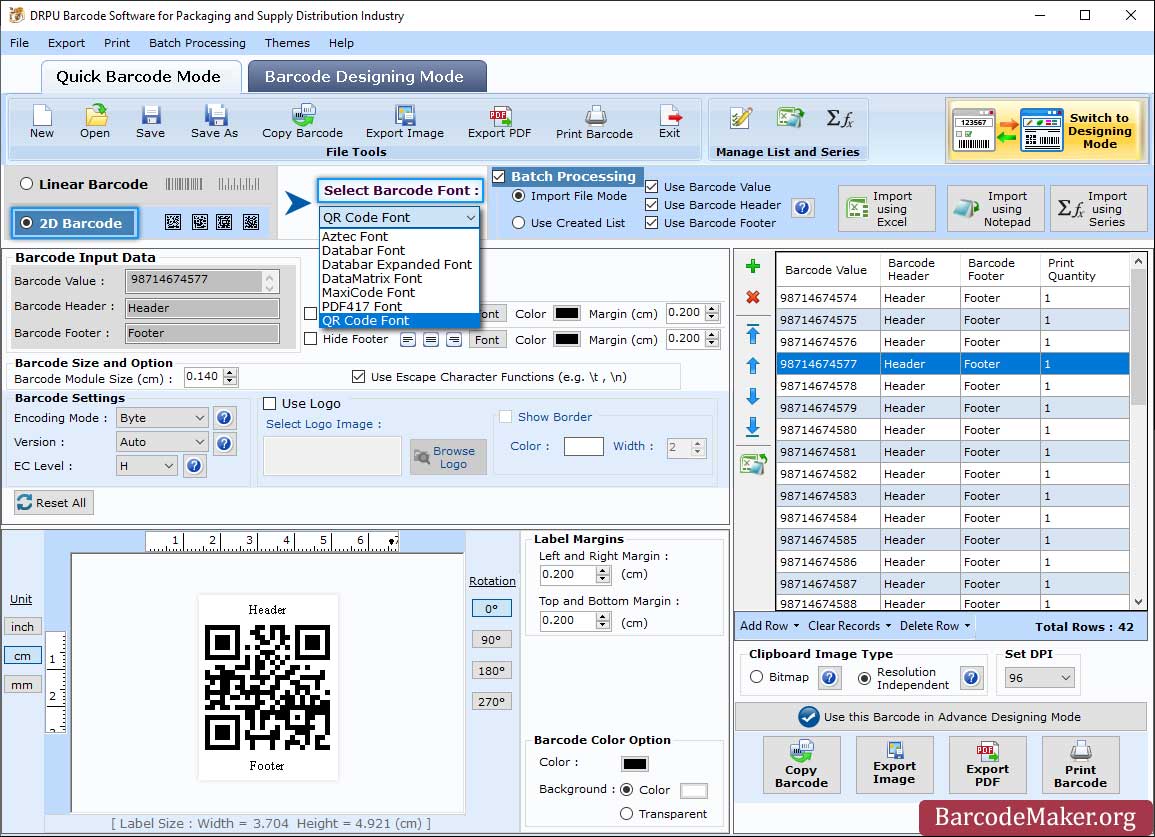Click the Save As toolbar icon
This screenshot has width=1155, height=837.
coord(214,122)
